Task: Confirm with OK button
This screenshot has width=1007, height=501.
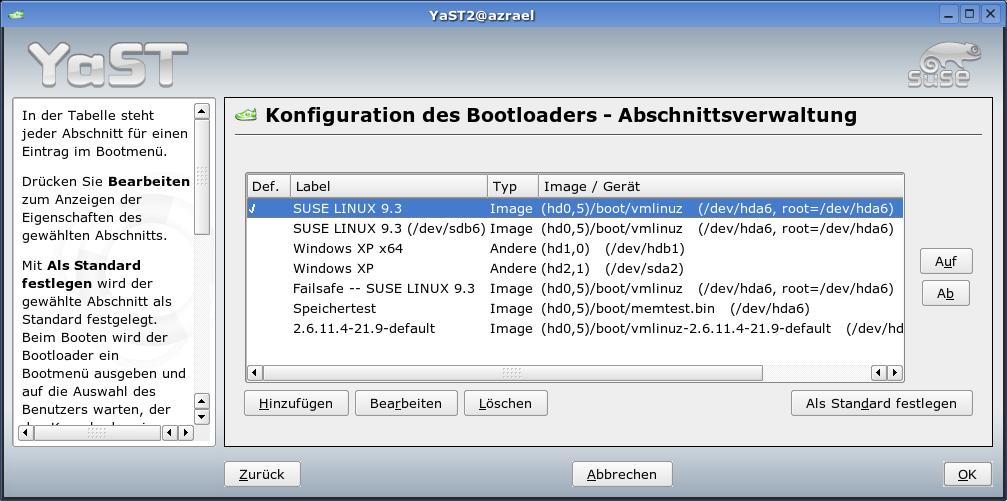Action: (x=967, y=475)
